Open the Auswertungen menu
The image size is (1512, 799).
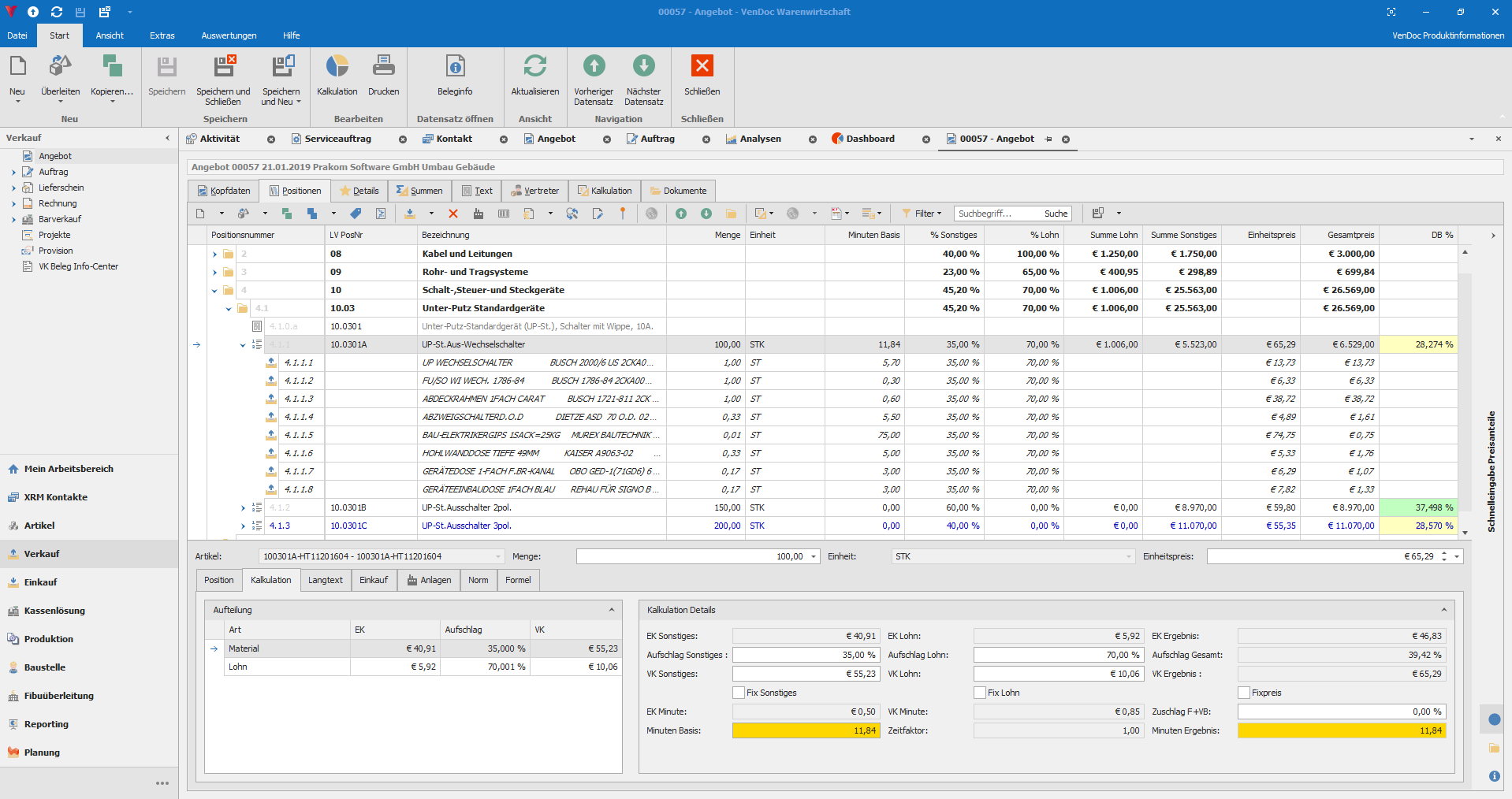(x=229, y=35)
